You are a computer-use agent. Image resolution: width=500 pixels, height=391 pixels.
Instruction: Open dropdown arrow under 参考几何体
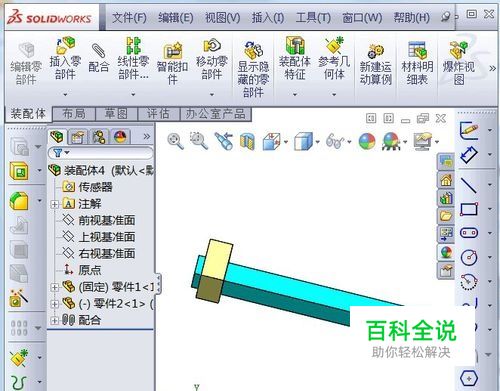(334, 95)
